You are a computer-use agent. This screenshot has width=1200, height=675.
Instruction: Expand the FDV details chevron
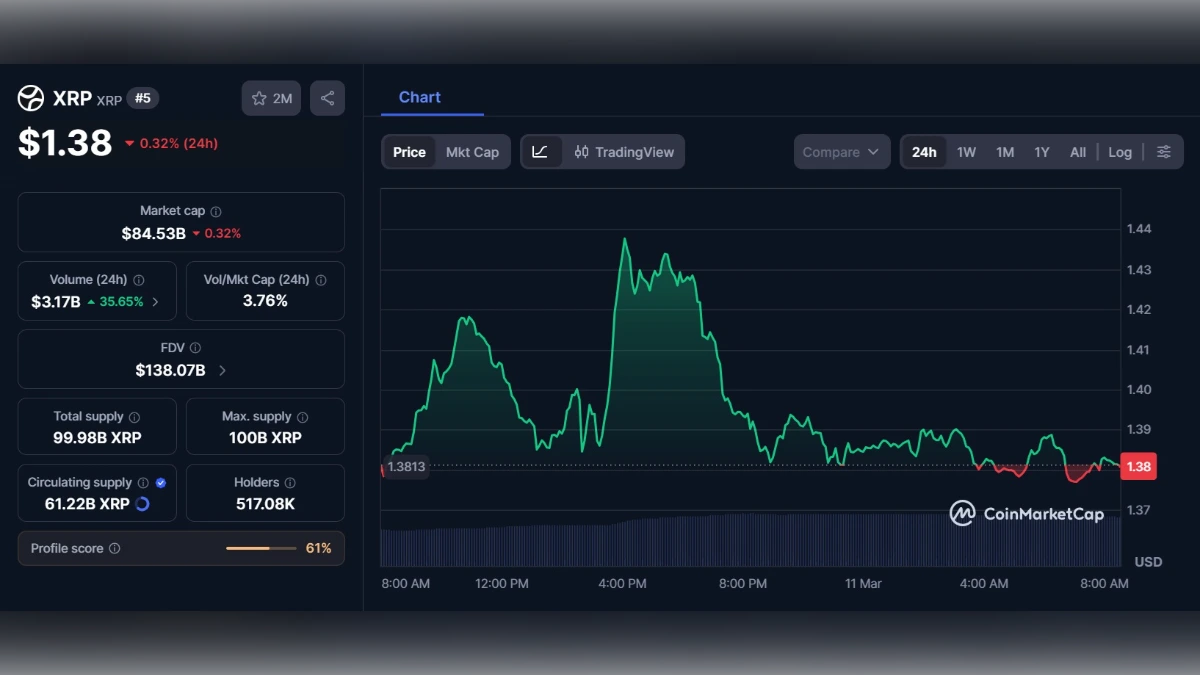tap(221, 368)
